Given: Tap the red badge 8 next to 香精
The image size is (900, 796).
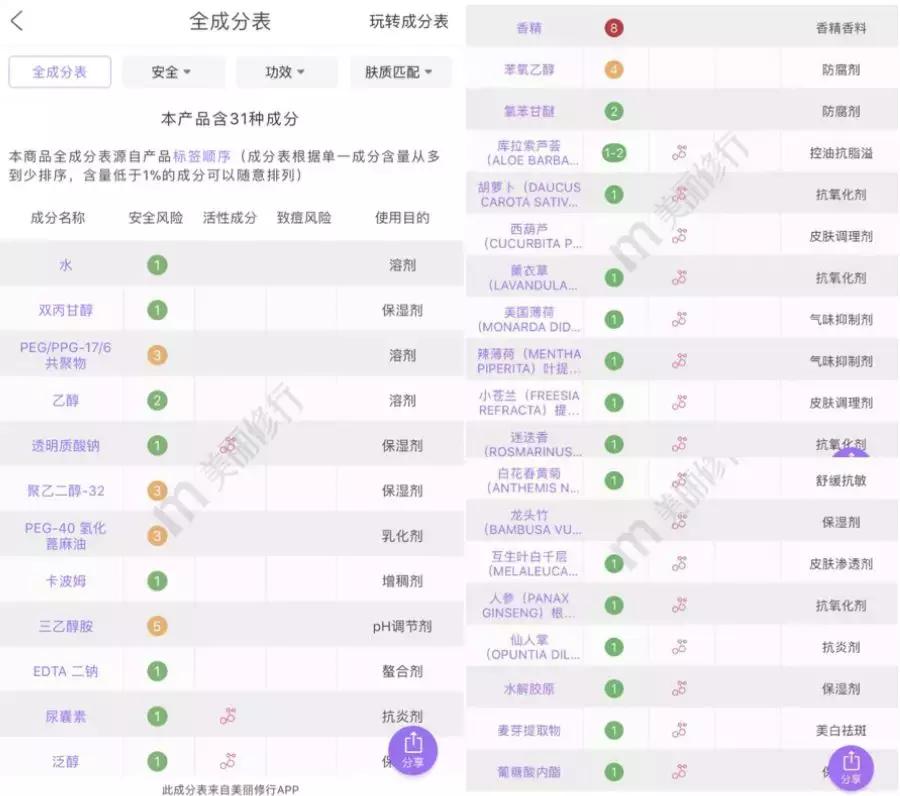Looking at the screenshot, I should [x=611, y=27].
